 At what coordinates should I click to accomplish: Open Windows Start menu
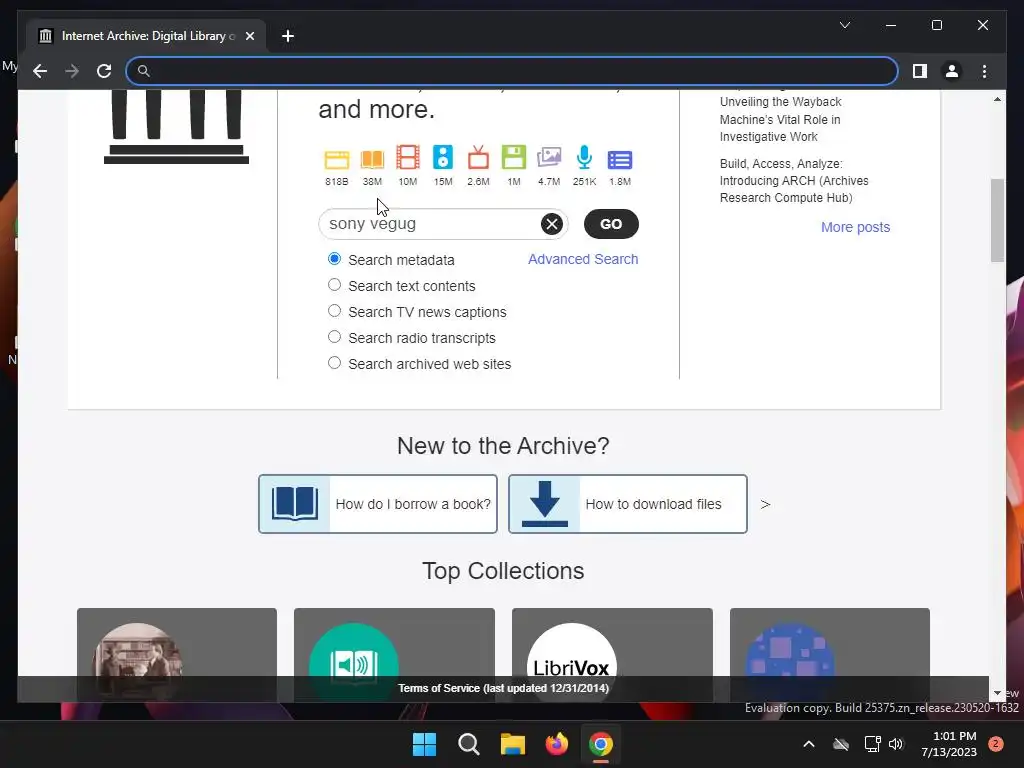[424, 744]
